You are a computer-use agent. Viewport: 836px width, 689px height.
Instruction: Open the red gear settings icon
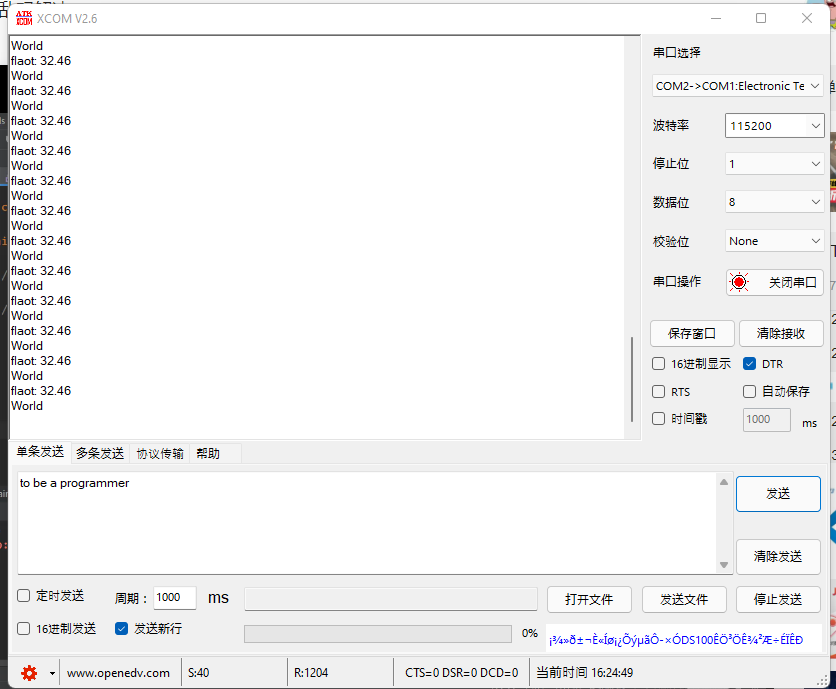(29, 673)
